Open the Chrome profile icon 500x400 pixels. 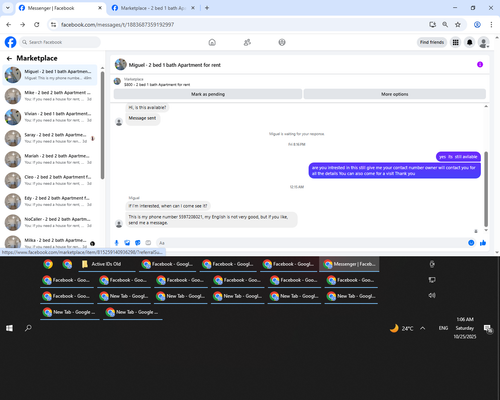[x=477, y=25]
